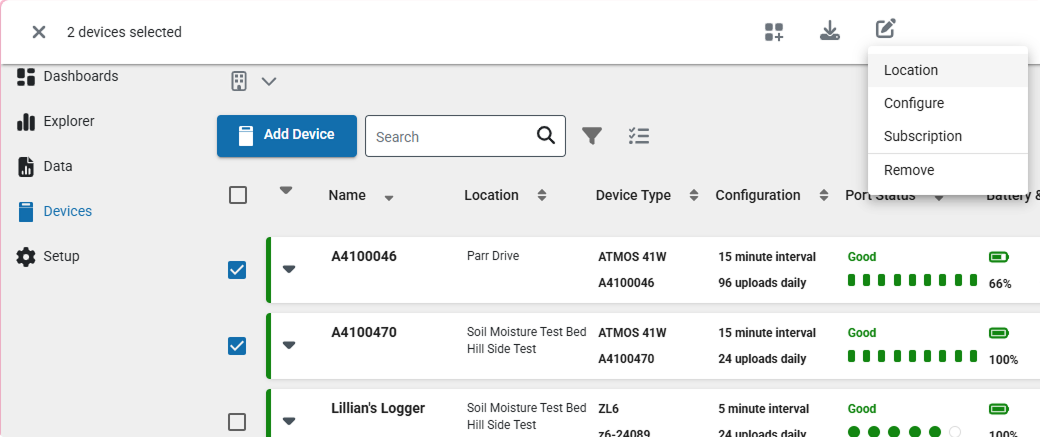Click the Data file chart icon
Image resolution: width=1040 pixels, height=437 pixels.
click(25, 167)
